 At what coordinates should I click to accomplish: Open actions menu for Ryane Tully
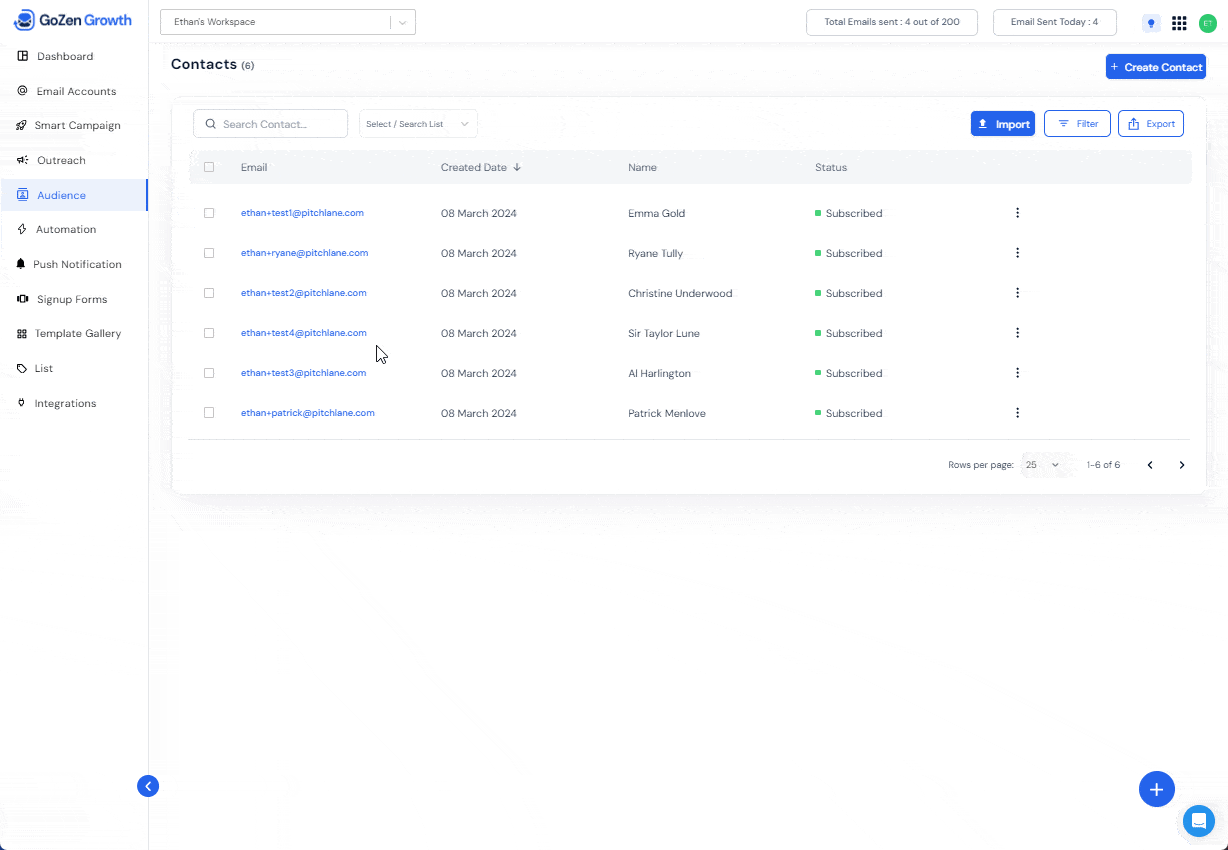click(x=1017, y=253)
